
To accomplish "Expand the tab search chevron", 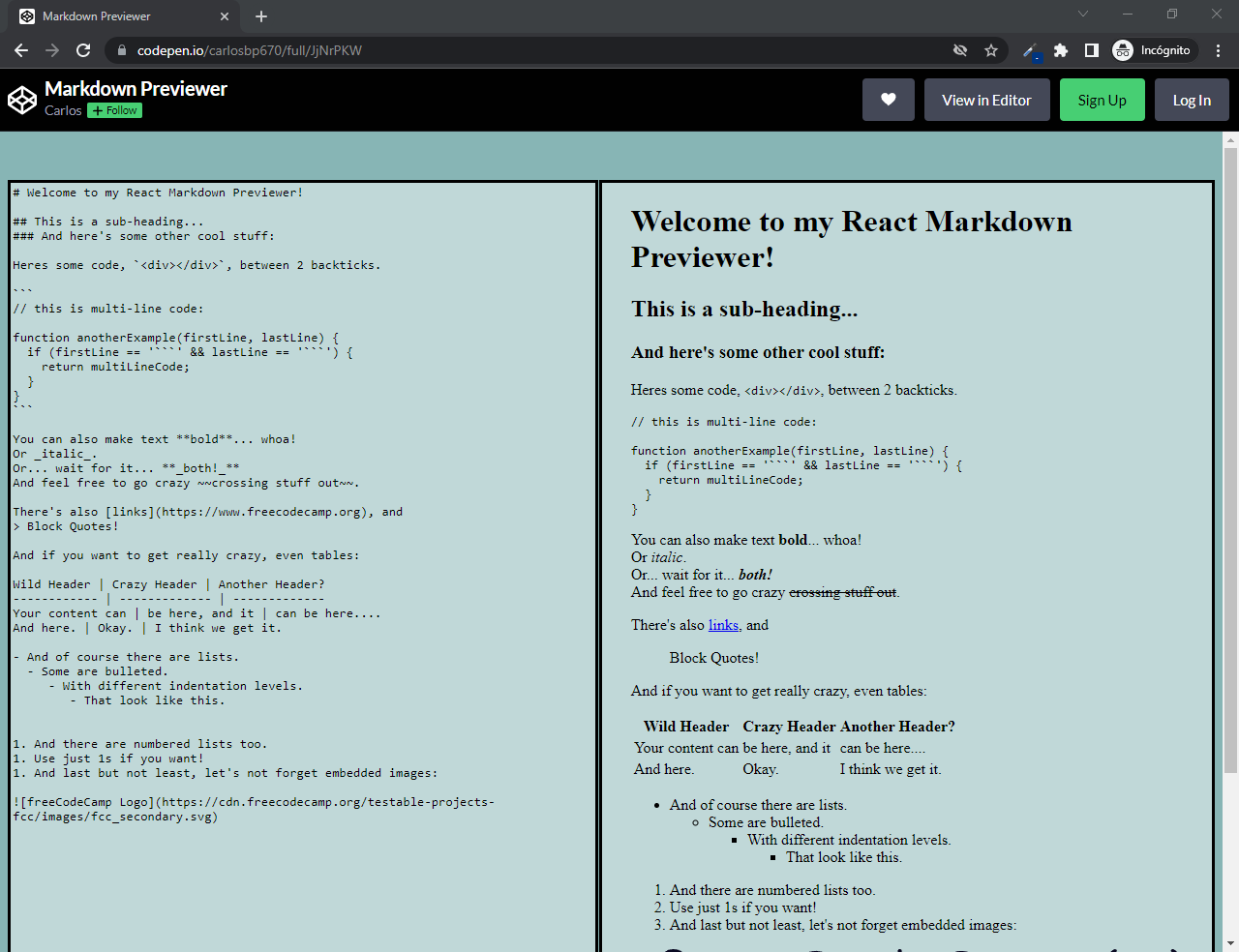I will [x=1083, y=15].
